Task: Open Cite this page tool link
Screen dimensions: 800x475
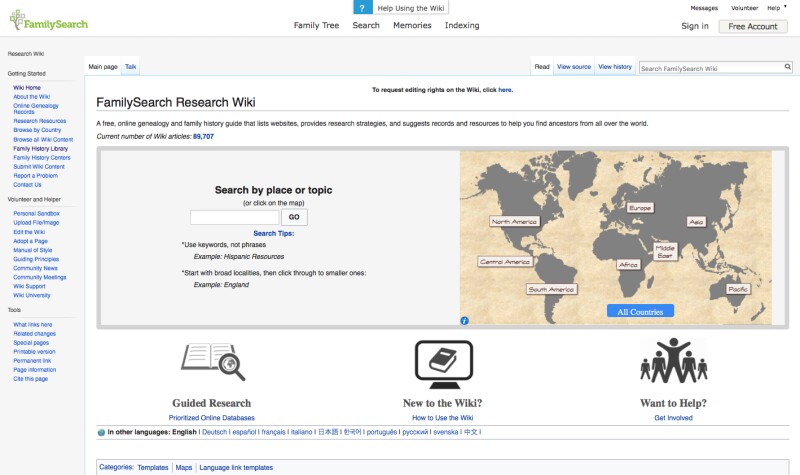Action: 31,379
